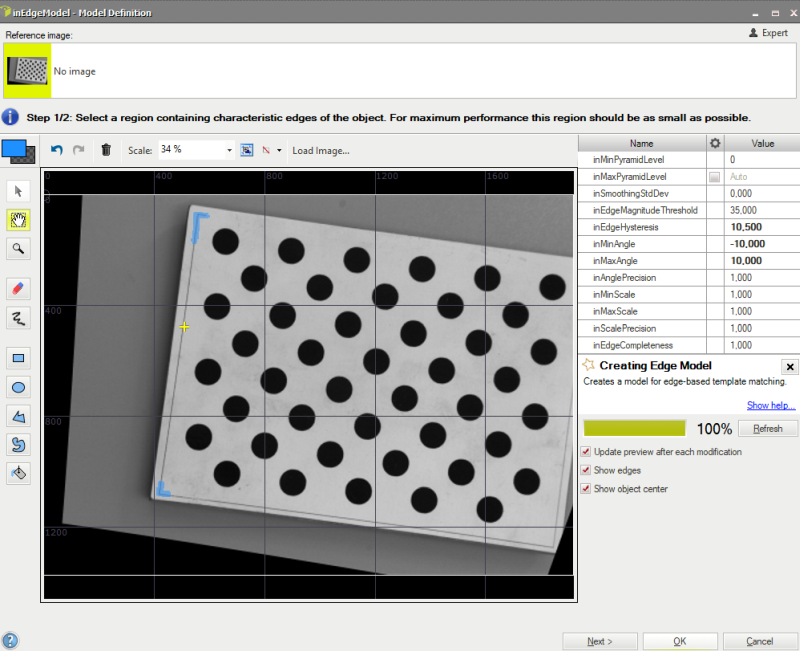Click the Value column header
The image size is (800, 651).
[762, 143]
